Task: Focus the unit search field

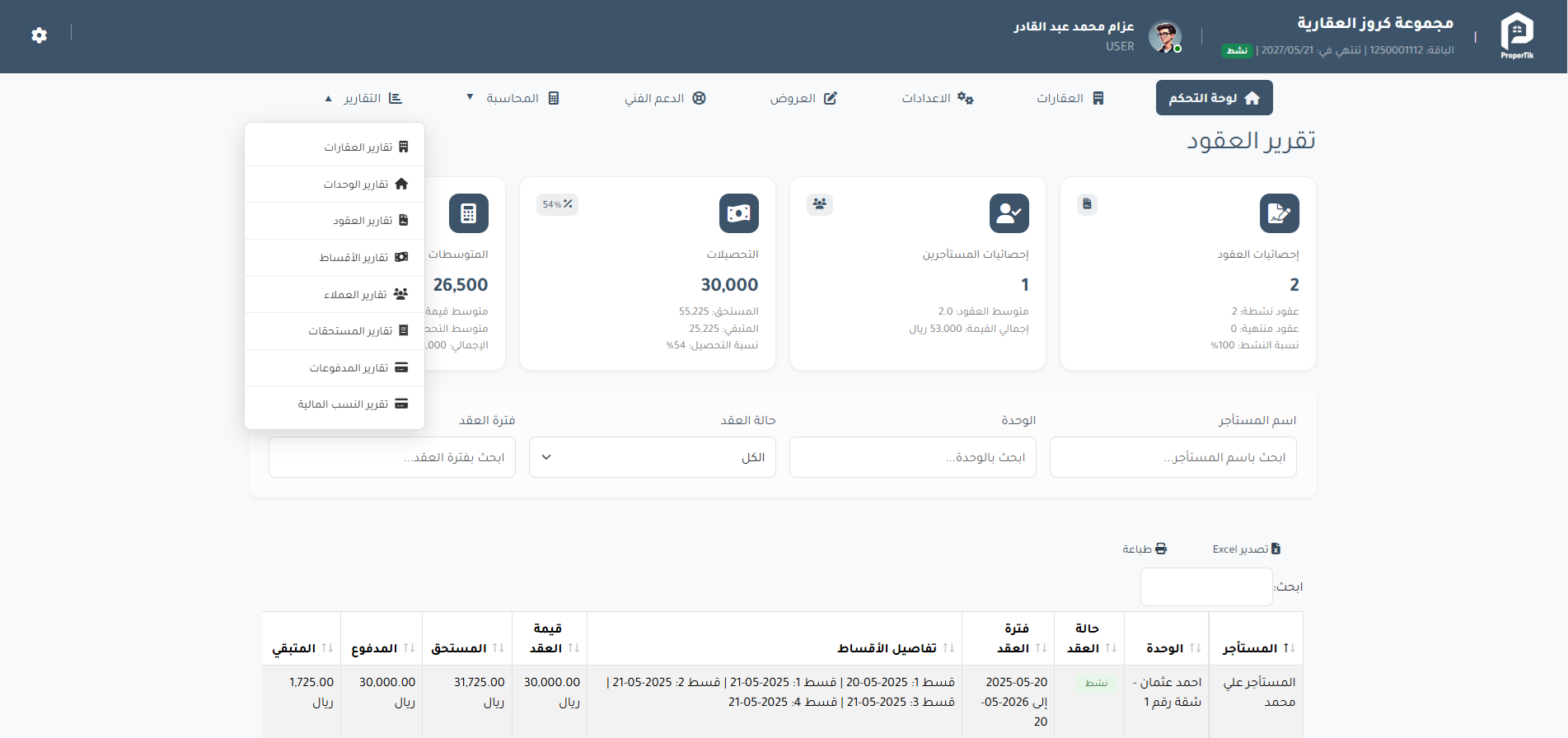Action: coord(913,457)
